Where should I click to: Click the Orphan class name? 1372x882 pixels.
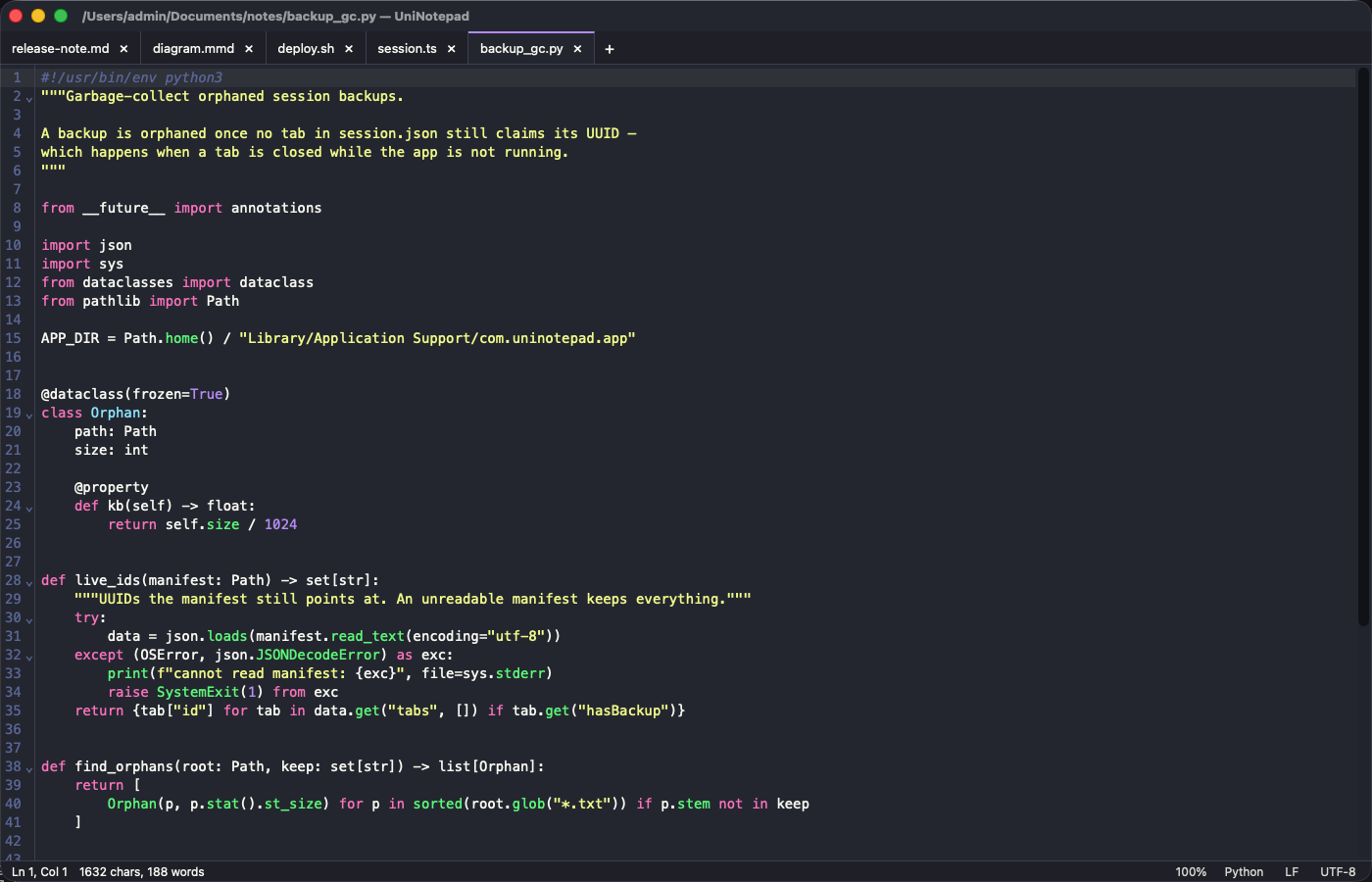[x=116, y=413]
